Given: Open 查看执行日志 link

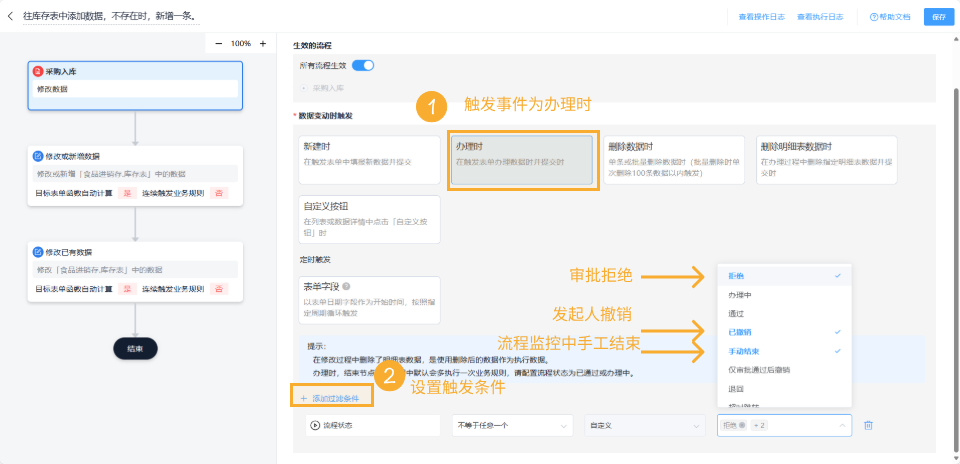Looking at the screenshot, I should point(820,17).
